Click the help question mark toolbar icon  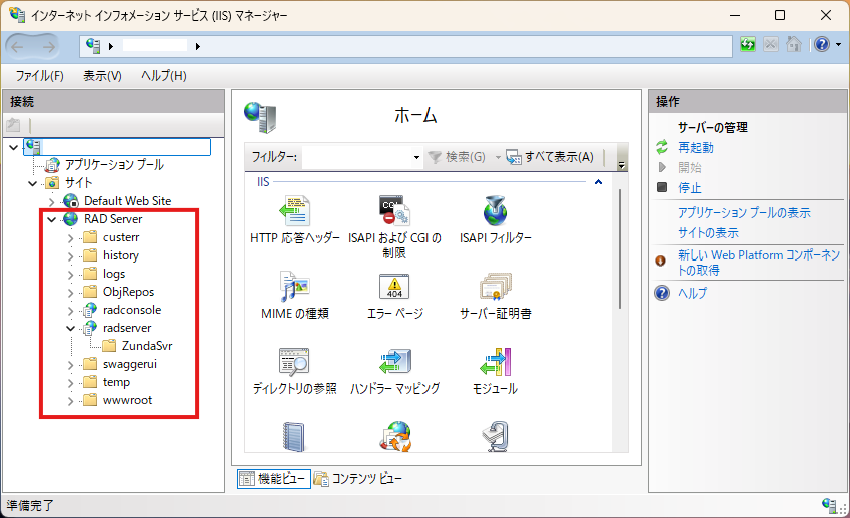[822, 44]
